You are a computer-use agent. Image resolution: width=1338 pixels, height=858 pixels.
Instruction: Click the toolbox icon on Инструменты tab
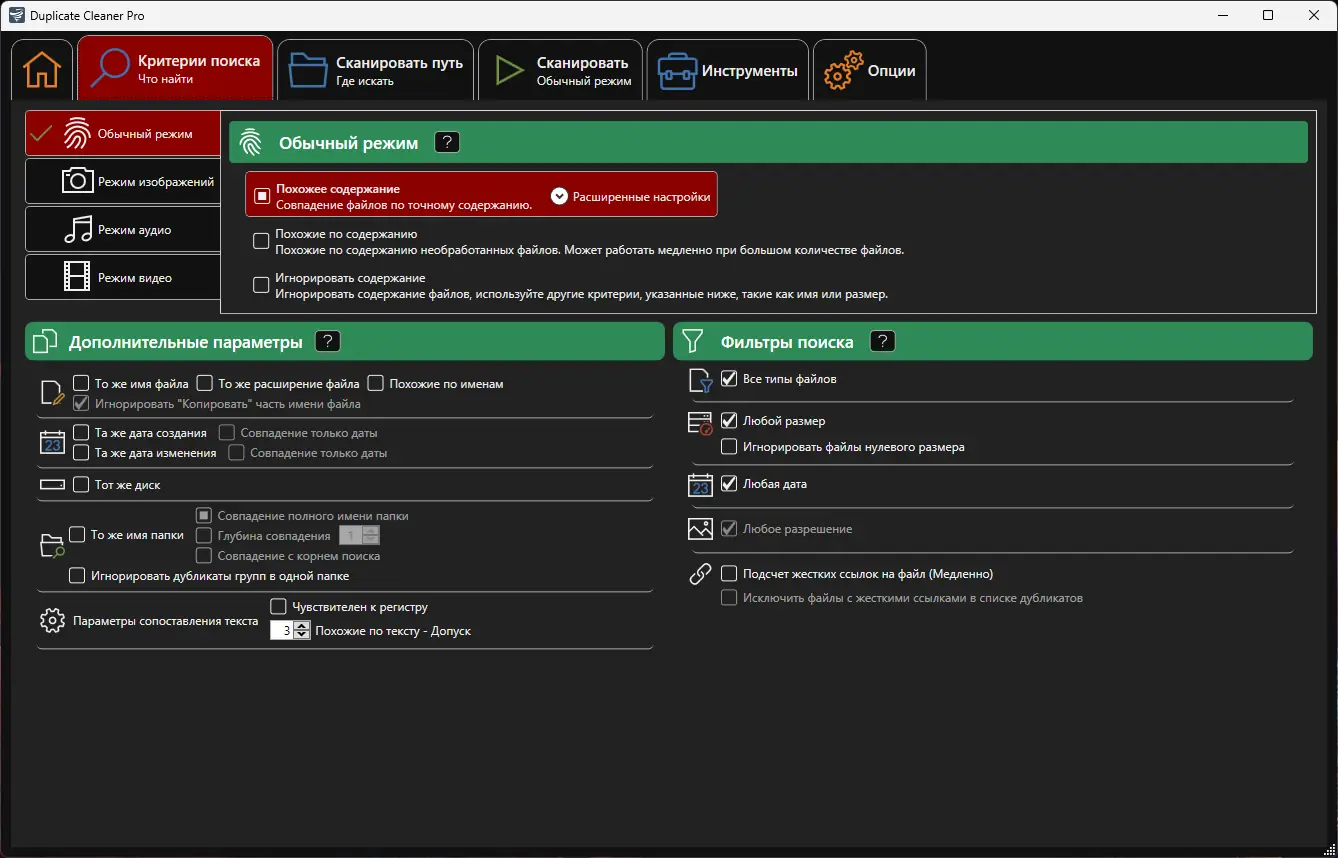677,70
